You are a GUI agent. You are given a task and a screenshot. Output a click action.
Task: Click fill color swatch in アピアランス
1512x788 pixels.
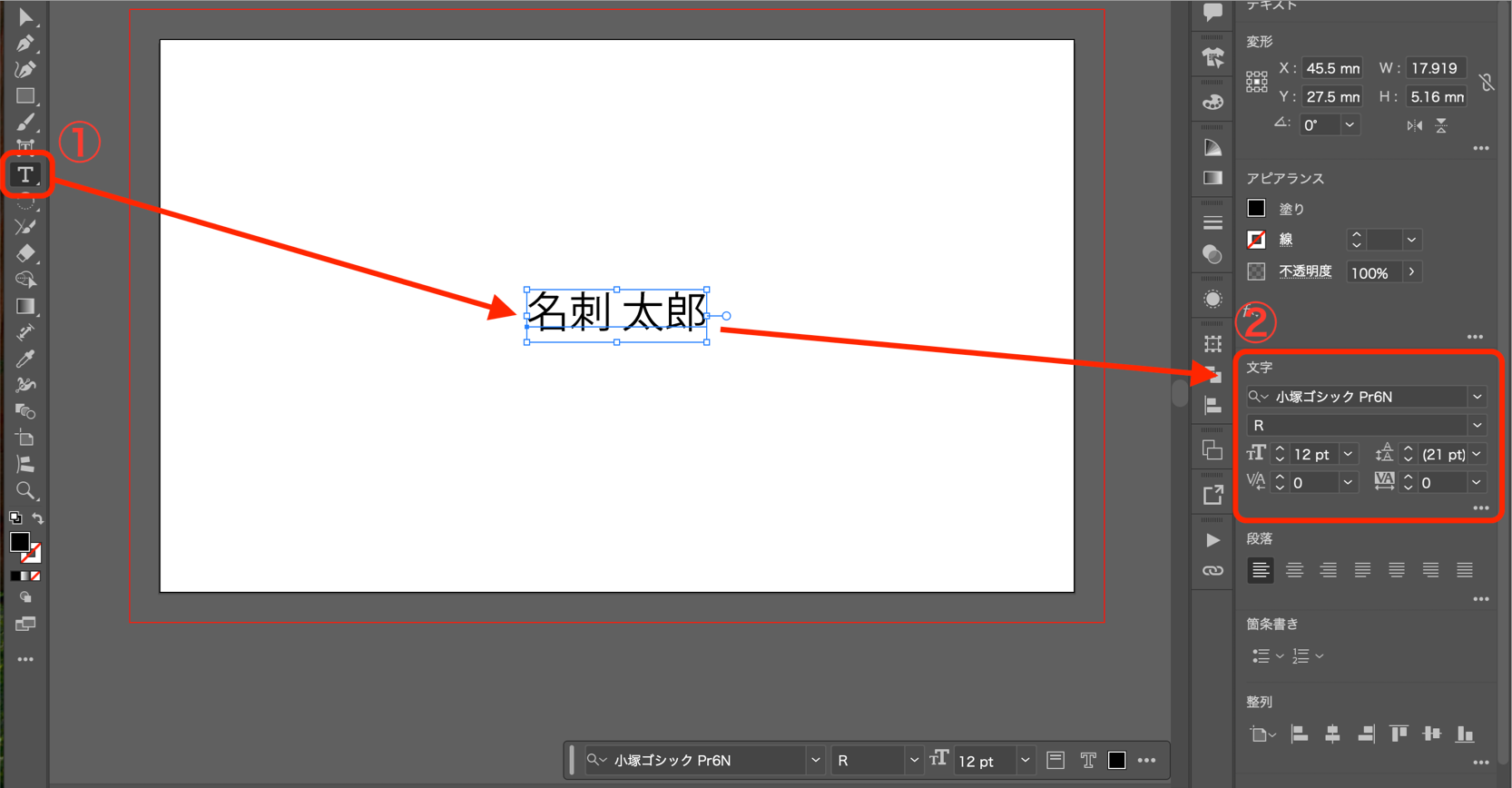click(1256, 208)
